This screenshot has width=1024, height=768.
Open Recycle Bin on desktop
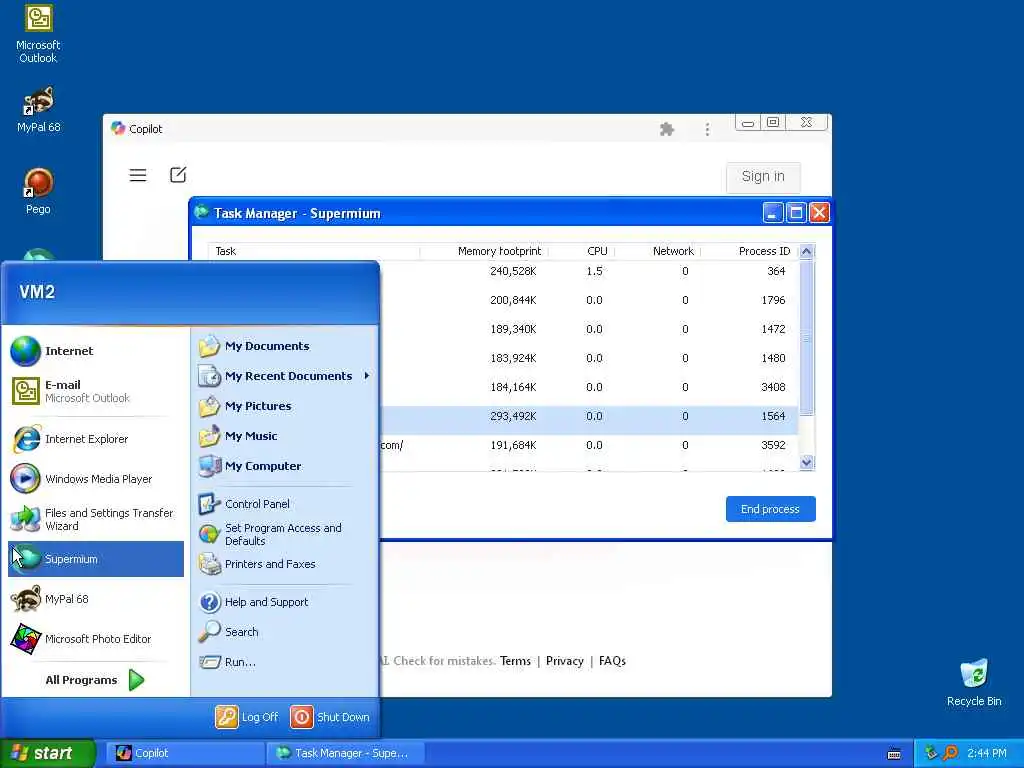(974, 683)
